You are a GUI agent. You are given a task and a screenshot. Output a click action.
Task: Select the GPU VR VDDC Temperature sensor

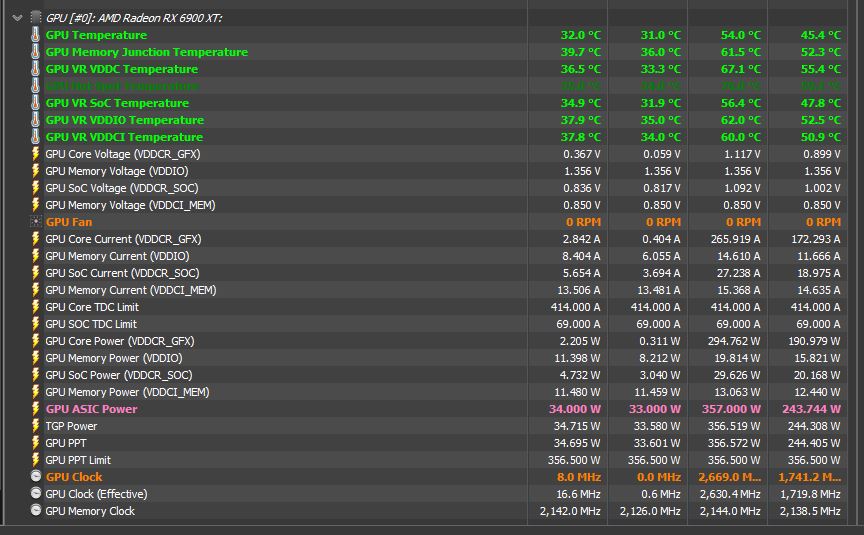click(x=121, y=69)
